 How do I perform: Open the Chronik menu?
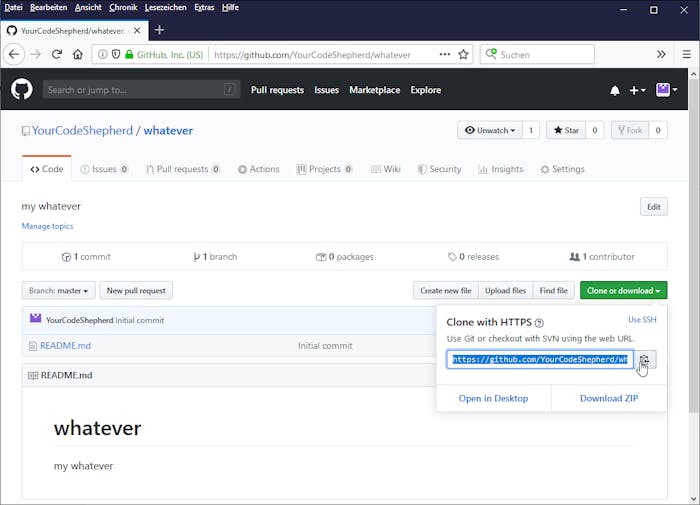point(123,8)
